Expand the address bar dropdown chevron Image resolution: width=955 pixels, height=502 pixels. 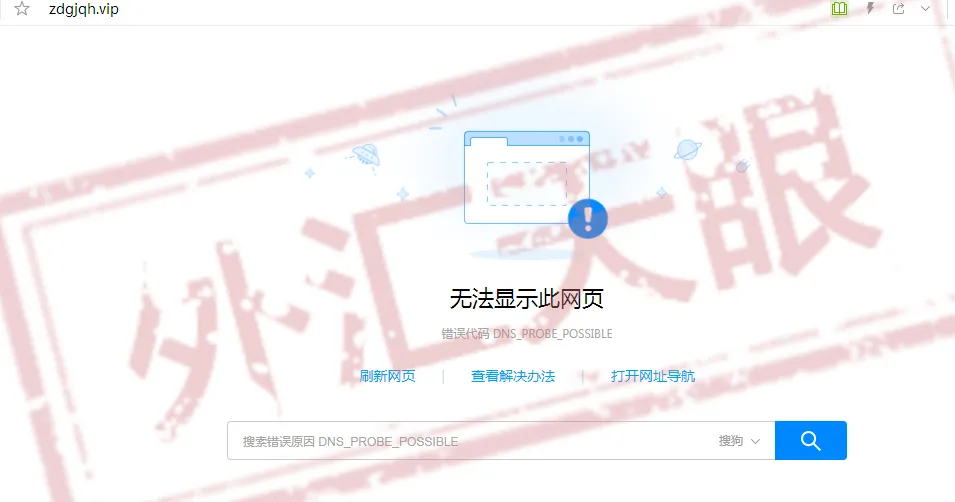[925, 9]
